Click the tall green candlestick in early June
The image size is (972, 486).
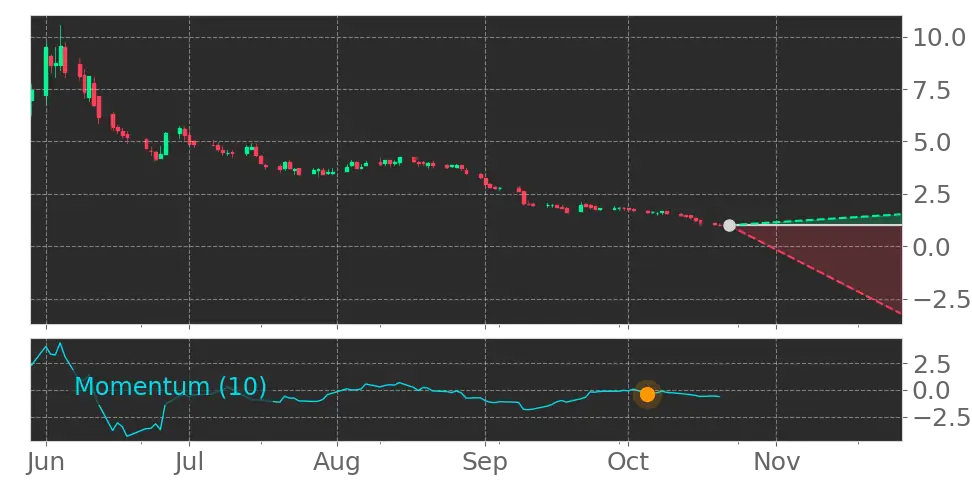pos(46,71)
